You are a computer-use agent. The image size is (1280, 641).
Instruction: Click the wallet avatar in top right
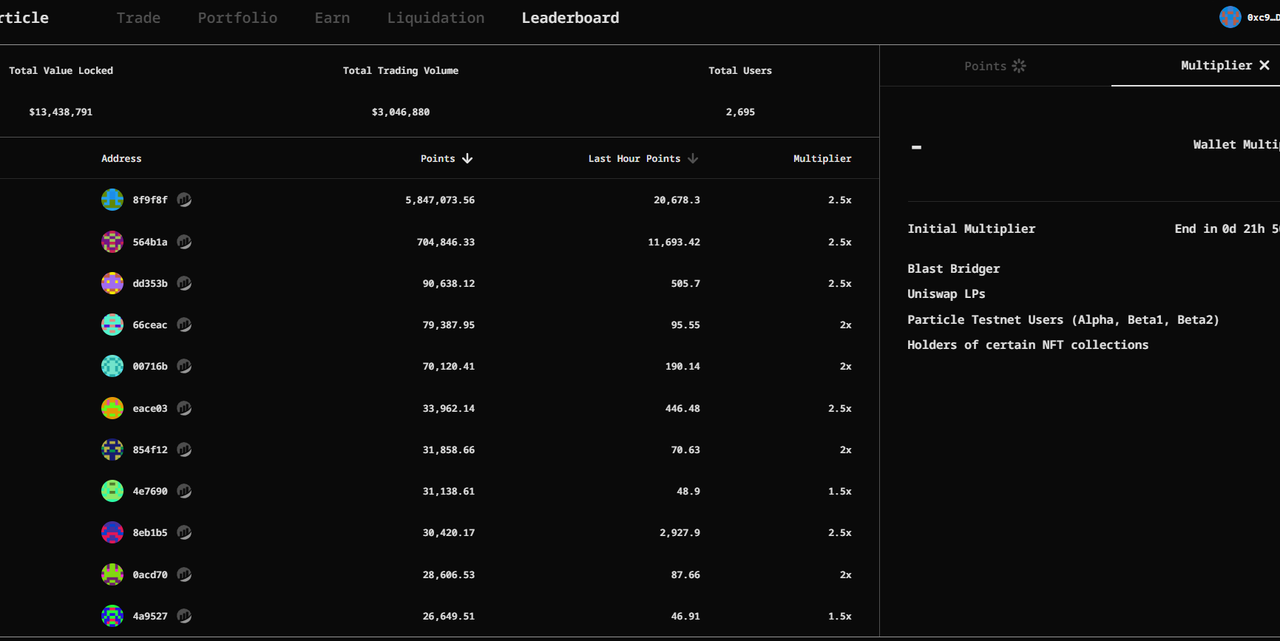[x=1229, y=17]
